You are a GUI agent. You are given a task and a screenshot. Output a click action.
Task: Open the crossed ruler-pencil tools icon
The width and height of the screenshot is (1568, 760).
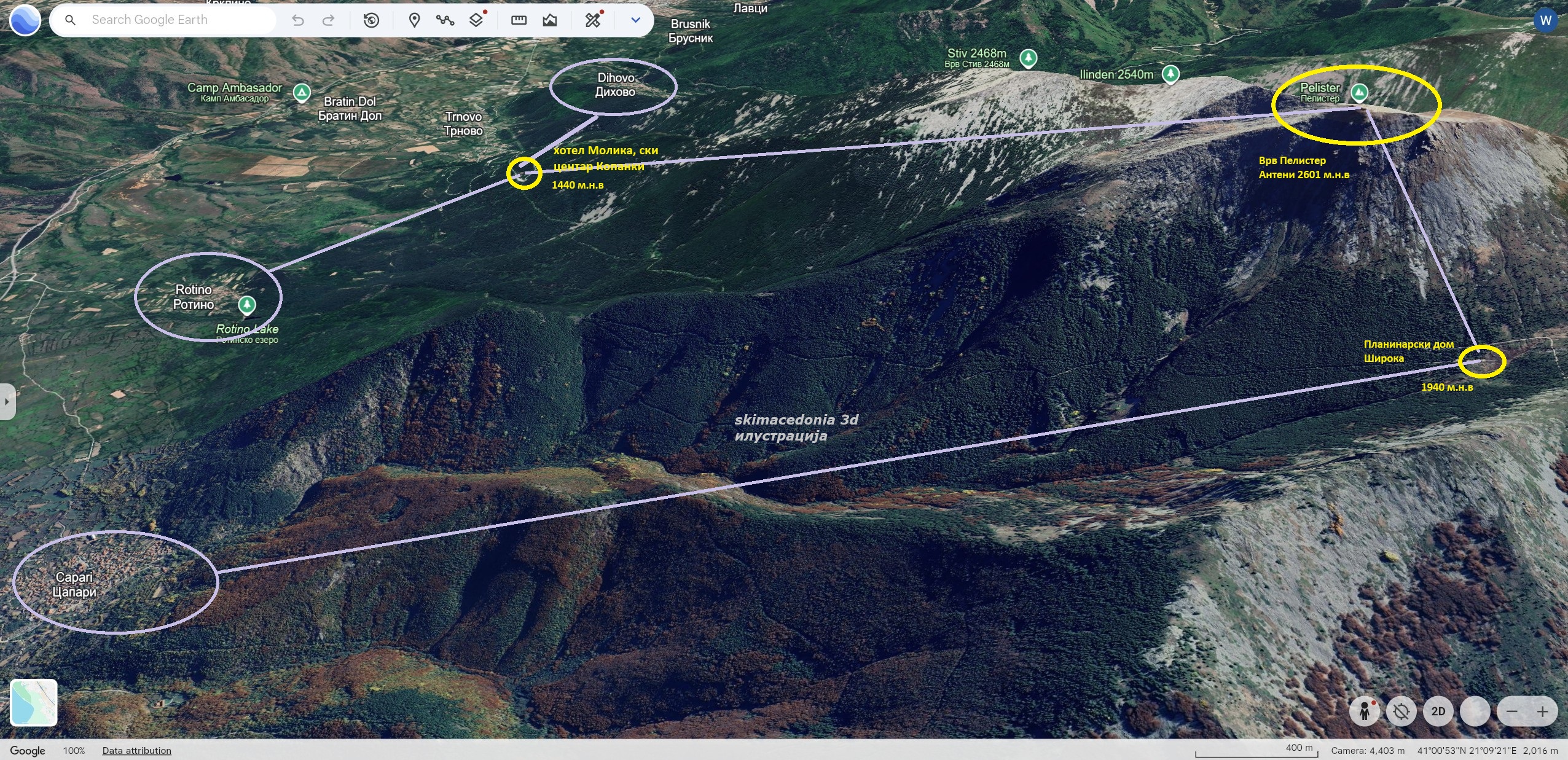point(593,20)
